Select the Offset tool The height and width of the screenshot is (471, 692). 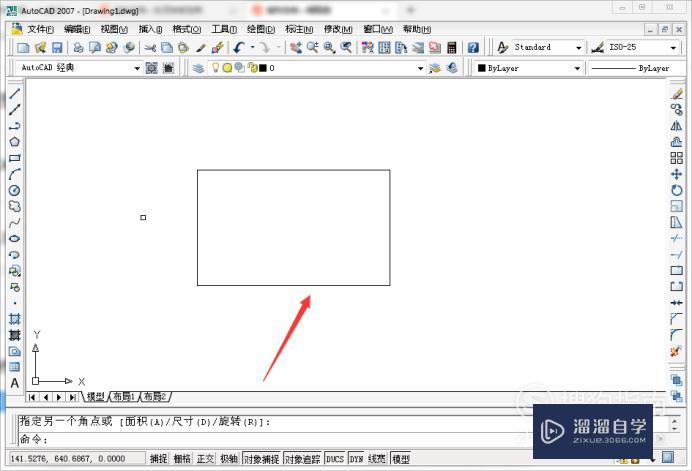(677, 142)
